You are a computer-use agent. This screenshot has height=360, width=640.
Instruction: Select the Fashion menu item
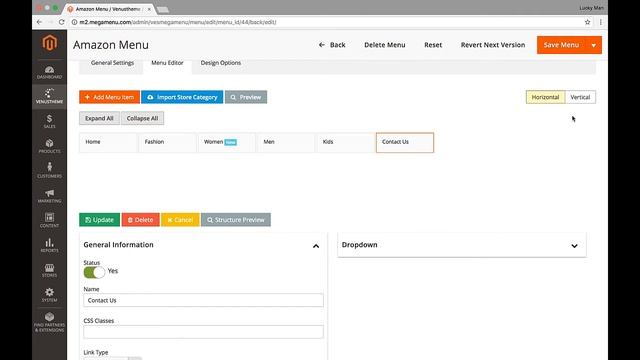point(167,142)
